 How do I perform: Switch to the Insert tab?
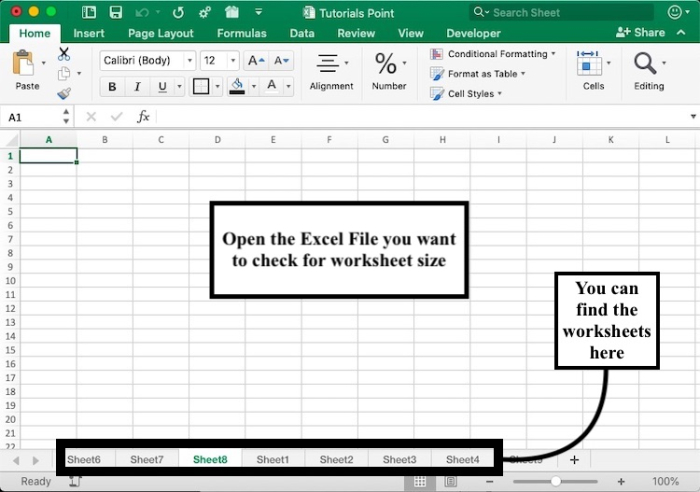click(89, 33)
